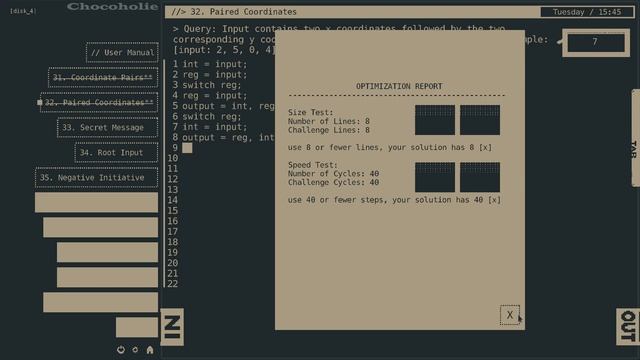This screenshot has height=360, width=640.
Task: Click the 'Number of Lines: 8' entry
Action: click(x=329, y=121)
